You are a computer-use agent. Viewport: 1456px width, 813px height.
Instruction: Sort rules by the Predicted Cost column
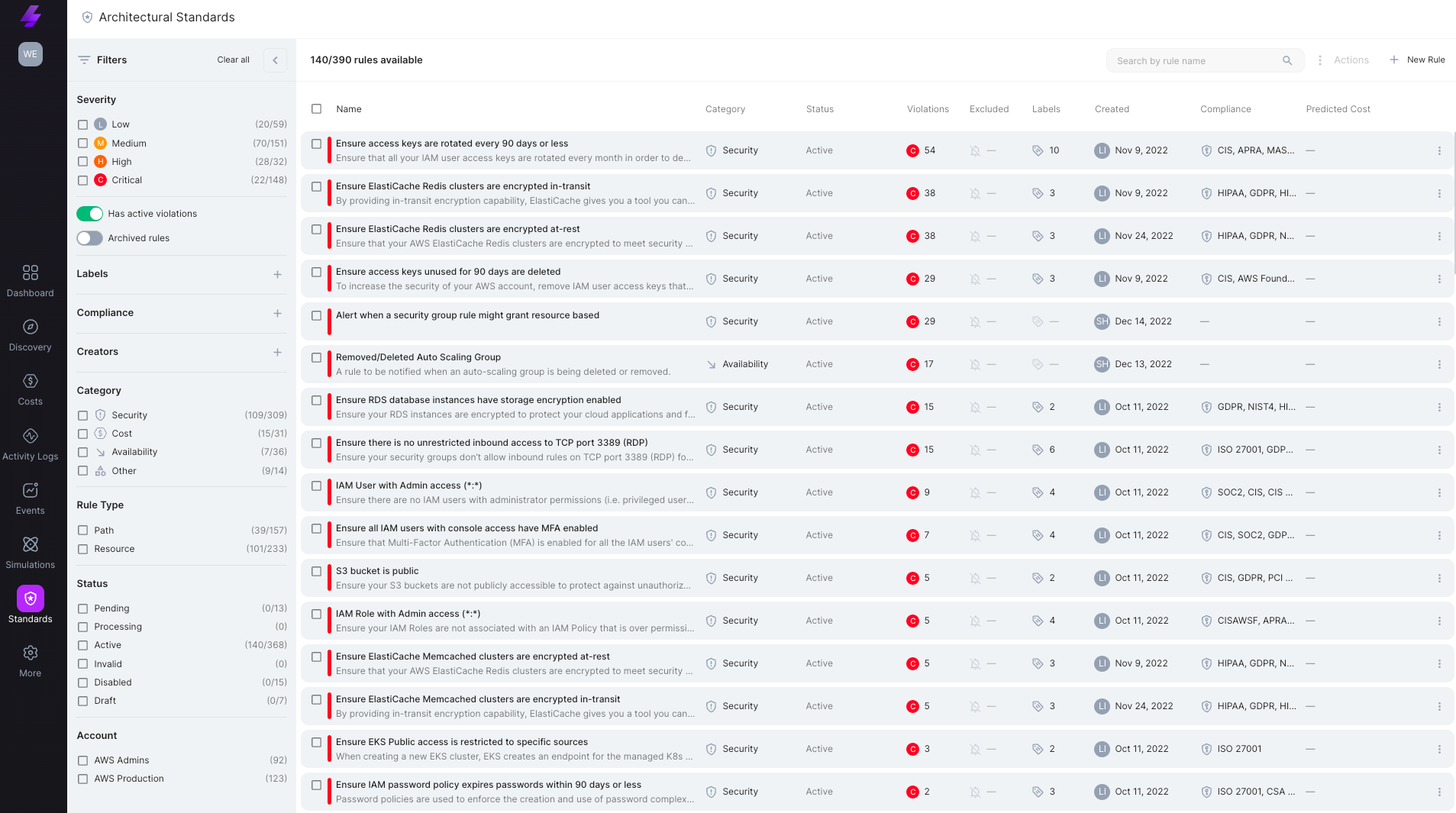tap(1338, 109)
